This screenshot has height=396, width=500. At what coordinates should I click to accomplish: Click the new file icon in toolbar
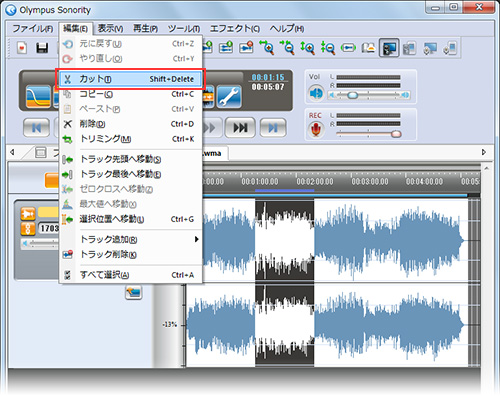(22, 48)
